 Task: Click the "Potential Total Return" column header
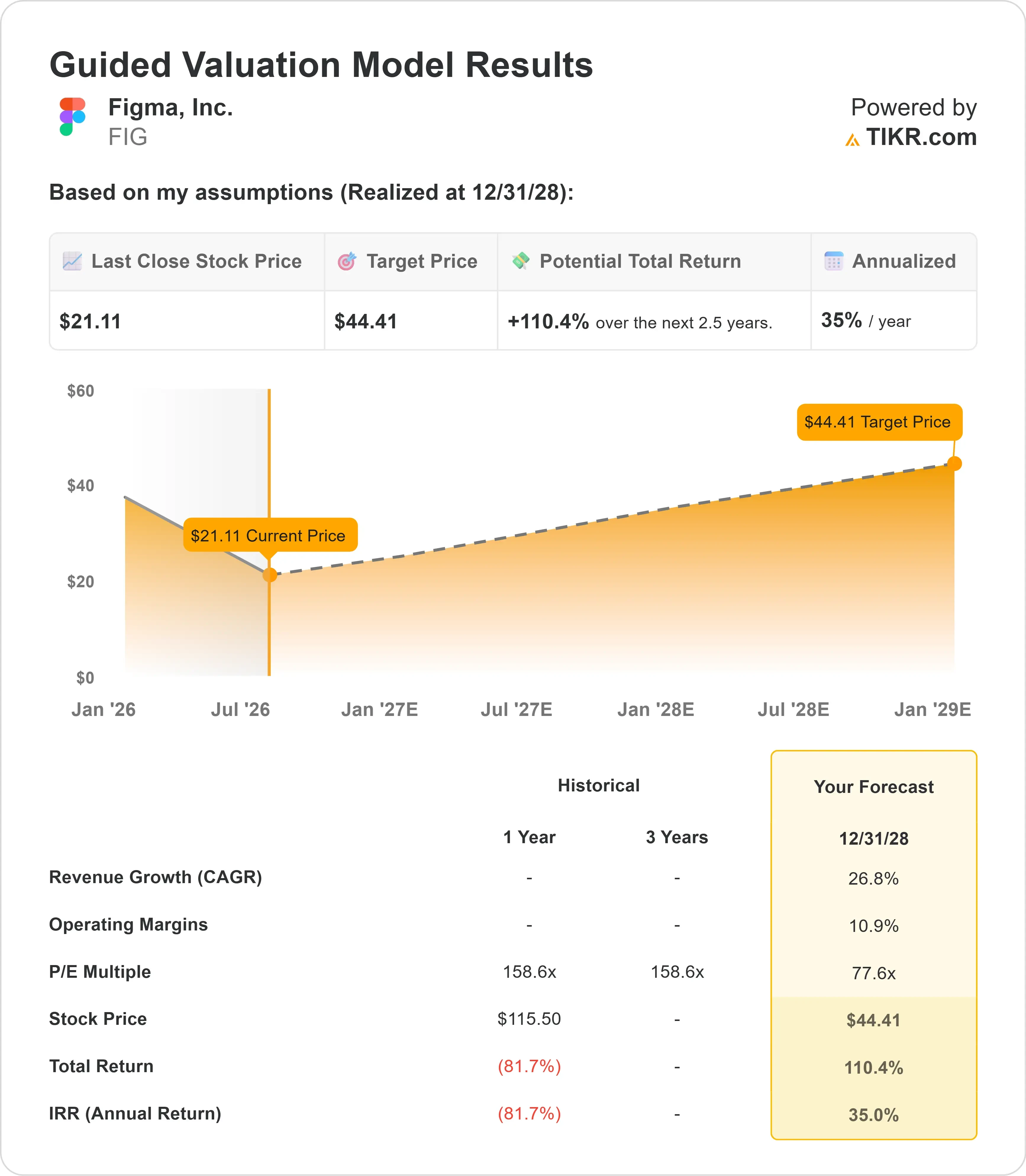[x=640, y=261]
